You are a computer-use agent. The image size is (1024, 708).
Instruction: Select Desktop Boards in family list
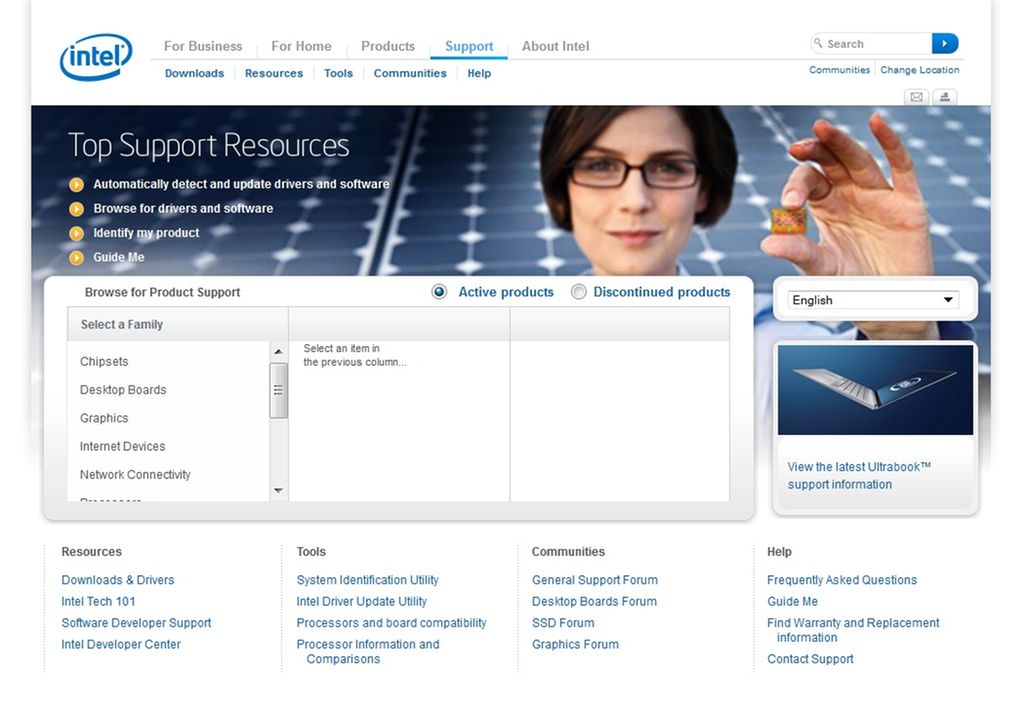(x=123, y=390)
